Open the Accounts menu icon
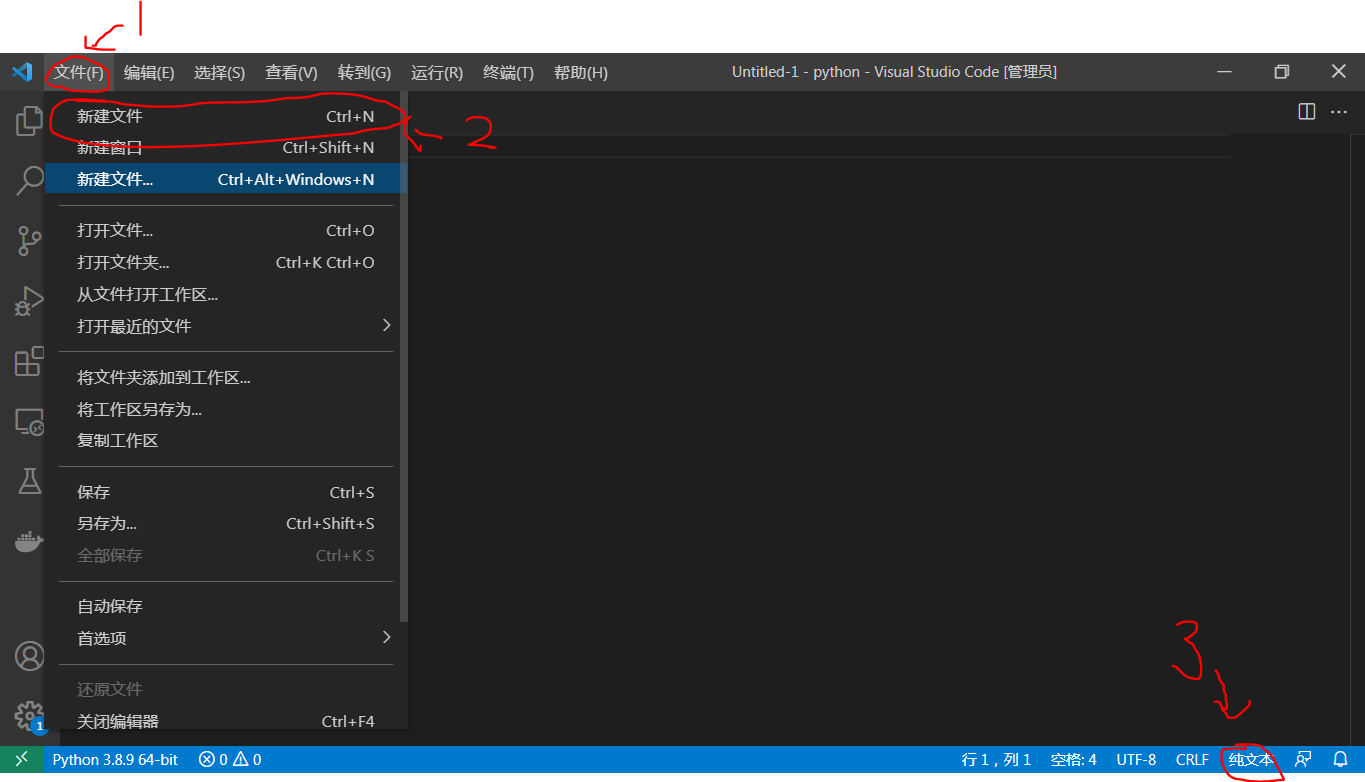 click(28, 656)
